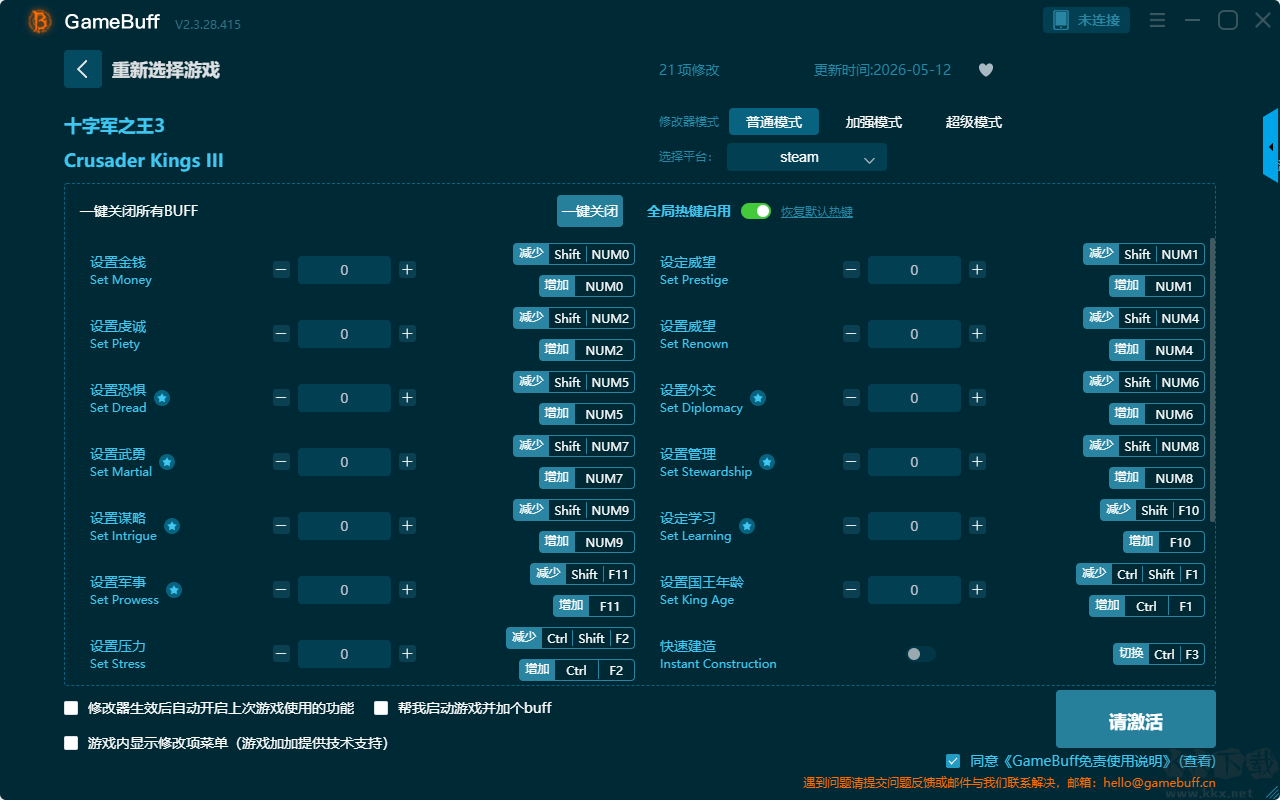Viewport: 1280px width, 800px height.
Task: Click the 十字军之王3 game title
Action: 114,126
